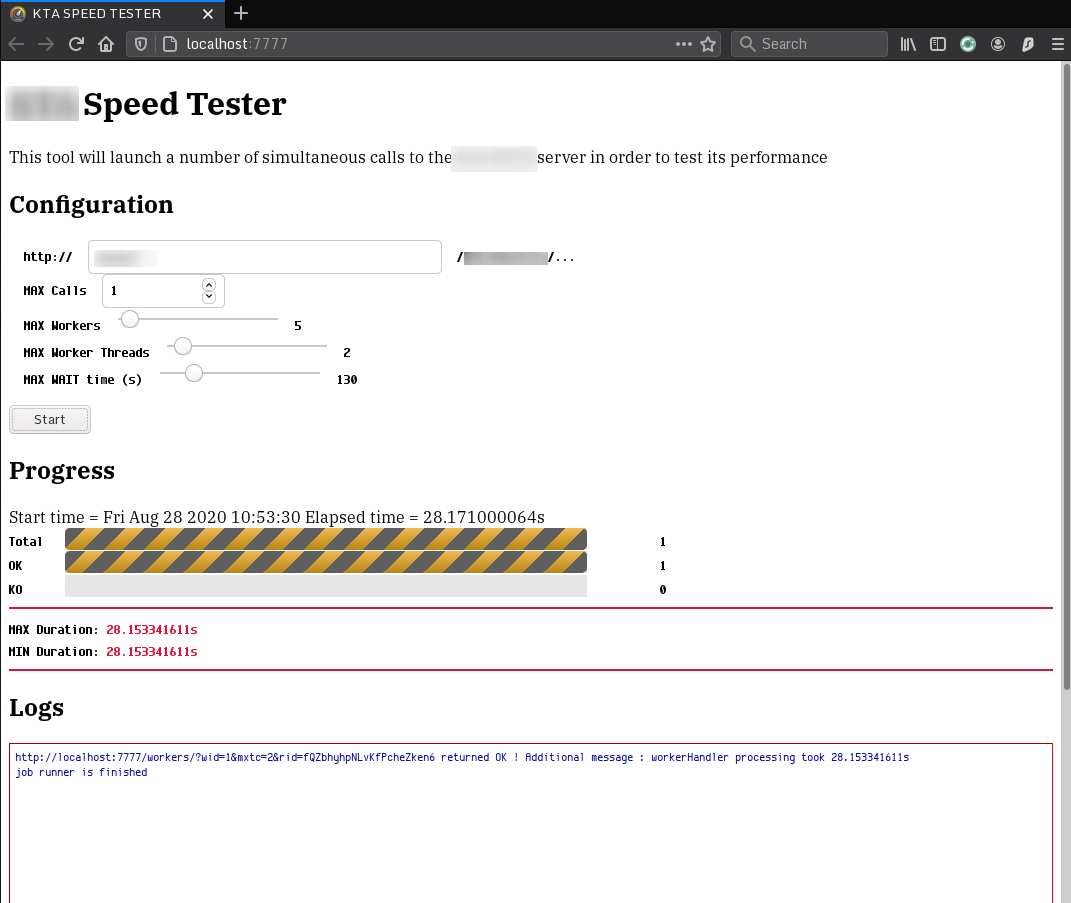Click the green extension icon in toolbar
This screenshot has height=903, width=1071.
click(967, 44)
